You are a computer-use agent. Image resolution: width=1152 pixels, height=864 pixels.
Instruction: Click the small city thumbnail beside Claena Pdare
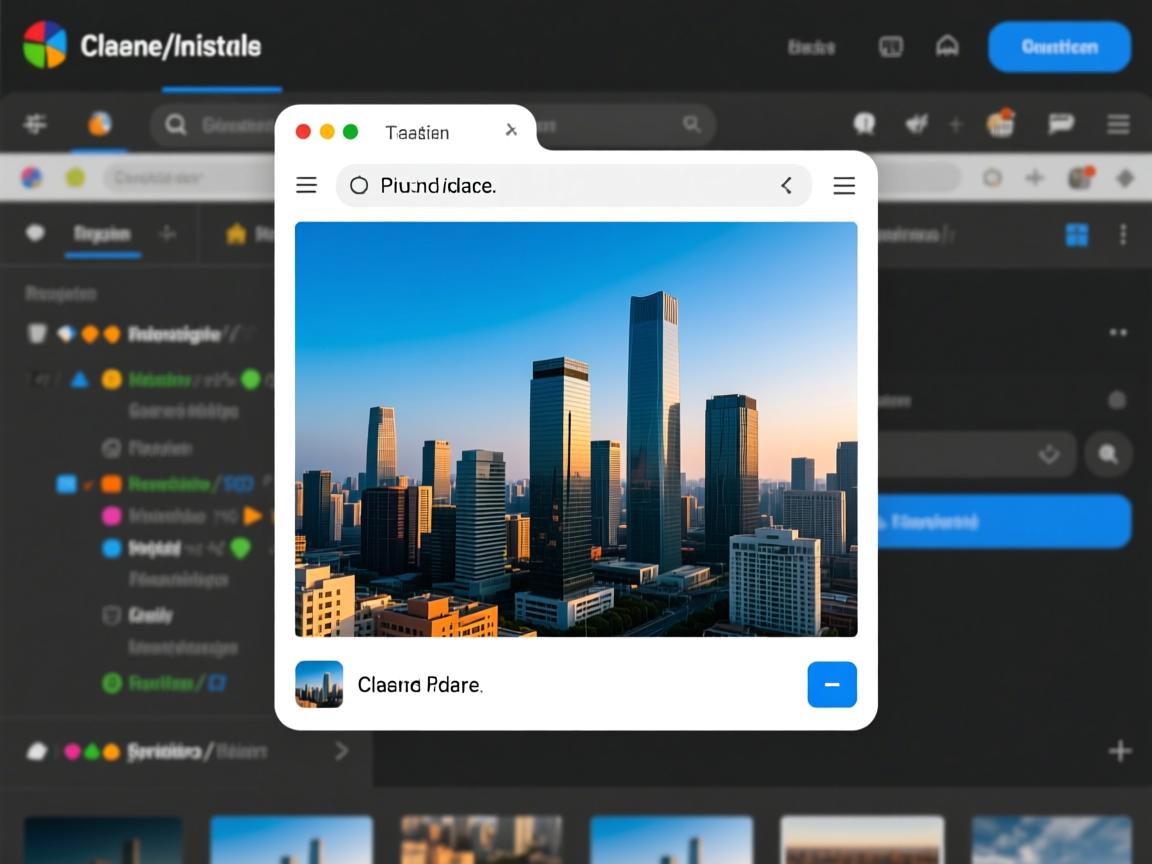[319, 684]
